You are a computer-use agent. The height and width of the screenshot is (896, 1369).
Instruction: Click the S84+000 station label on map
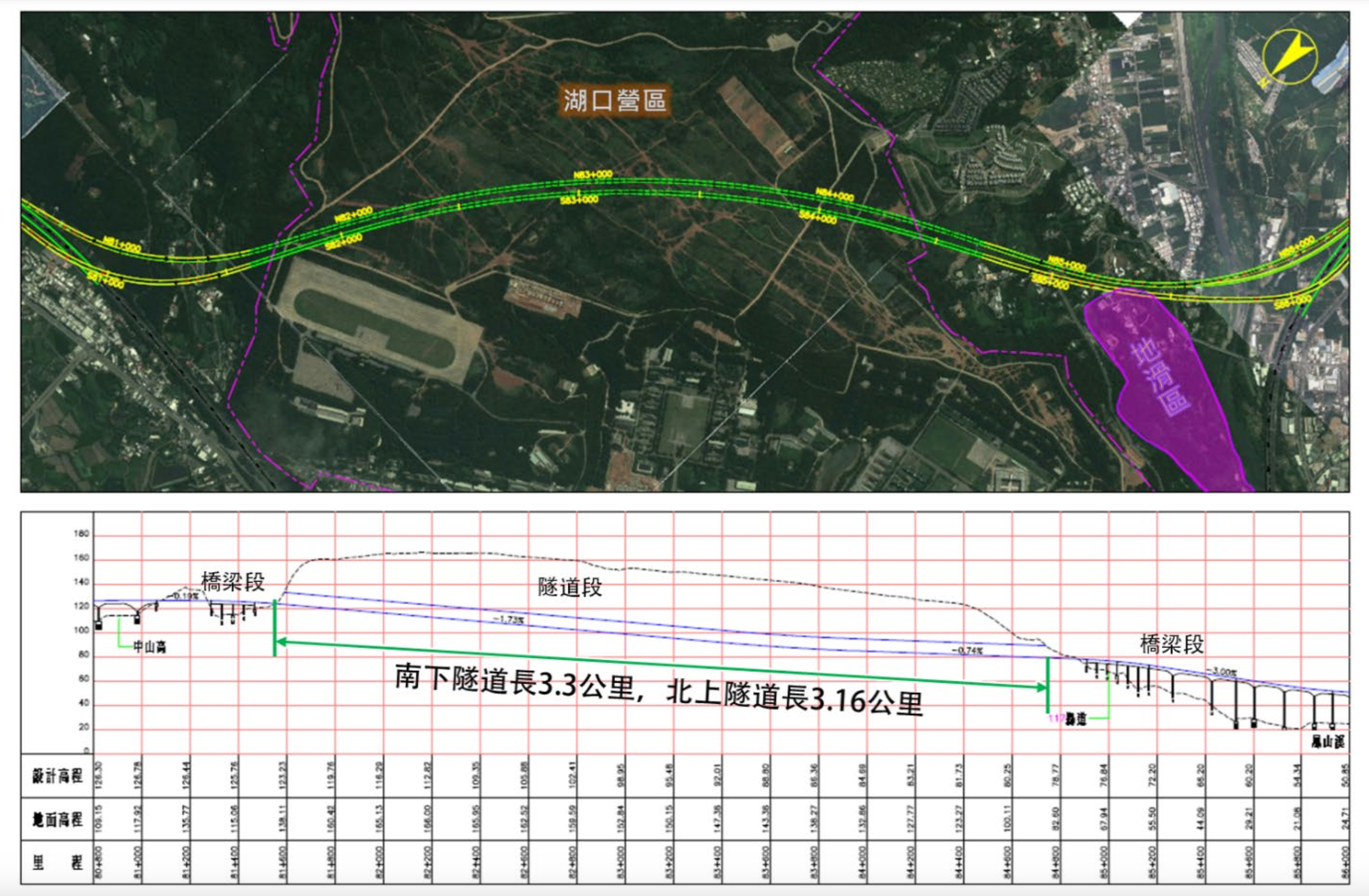pos(818,217)
